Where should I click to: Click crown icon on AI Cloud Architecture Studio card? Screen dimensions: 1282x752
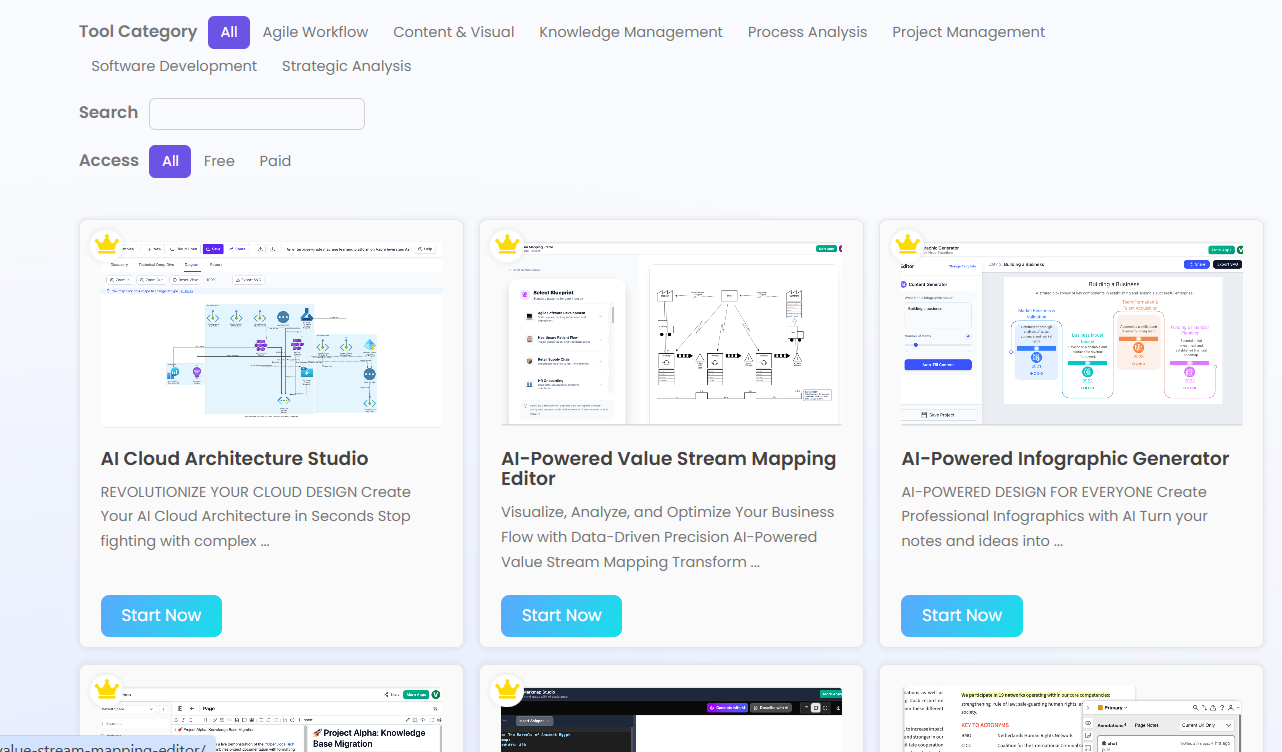[x=106, y=244]
